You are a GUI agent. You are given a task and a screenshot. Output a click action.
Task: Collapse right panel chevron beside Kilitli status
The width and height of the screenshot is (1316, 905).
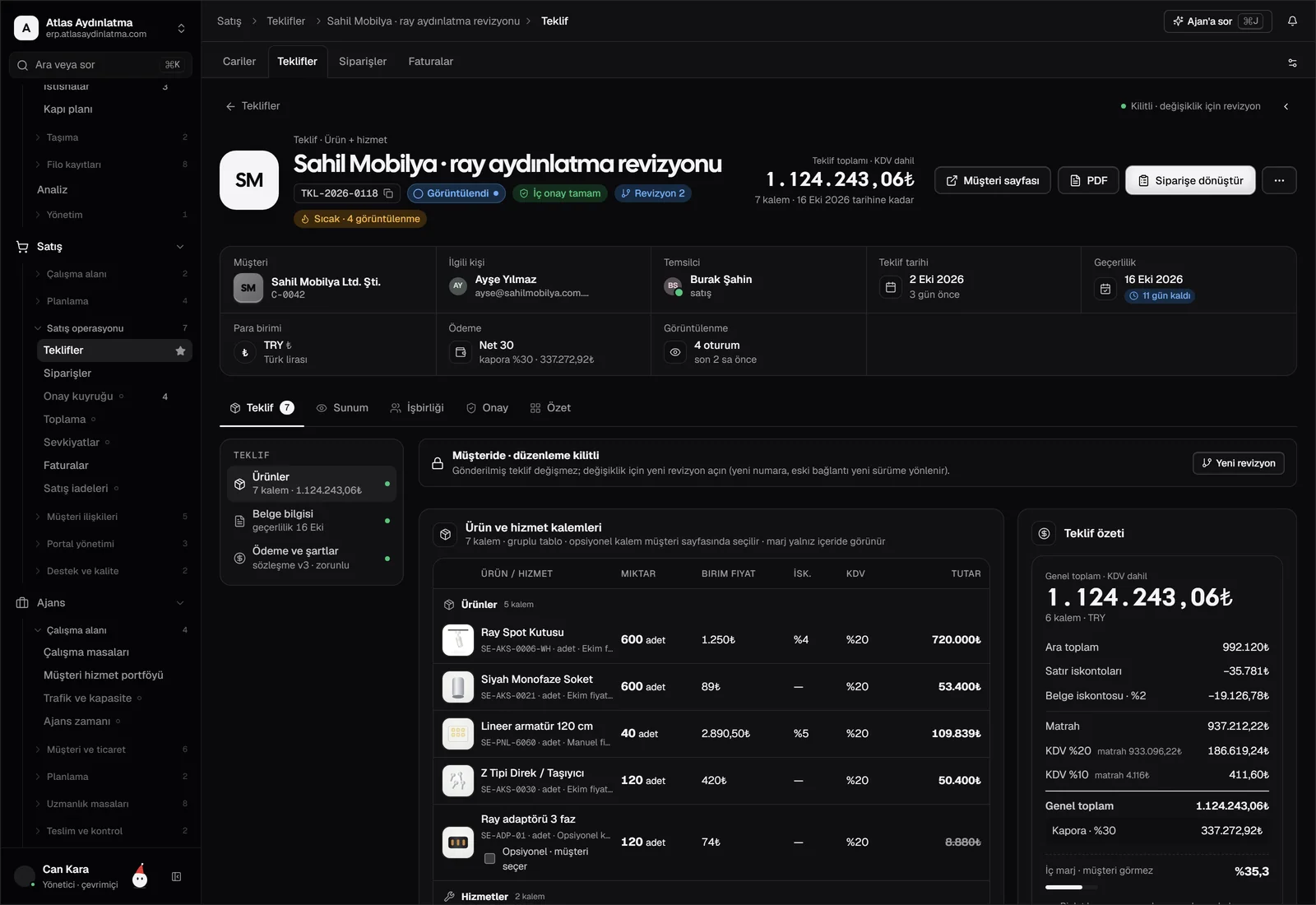click(x=1286, y=106)
